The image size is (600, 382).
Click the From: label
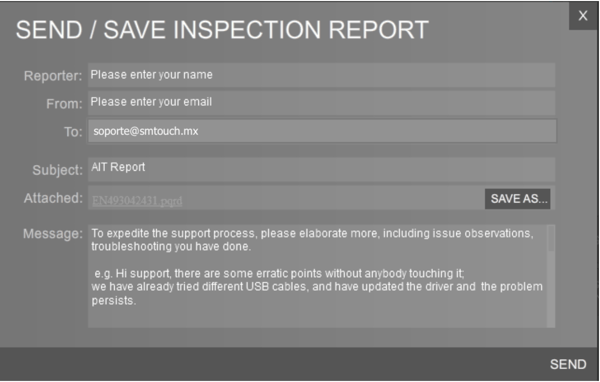pos(64,104)
